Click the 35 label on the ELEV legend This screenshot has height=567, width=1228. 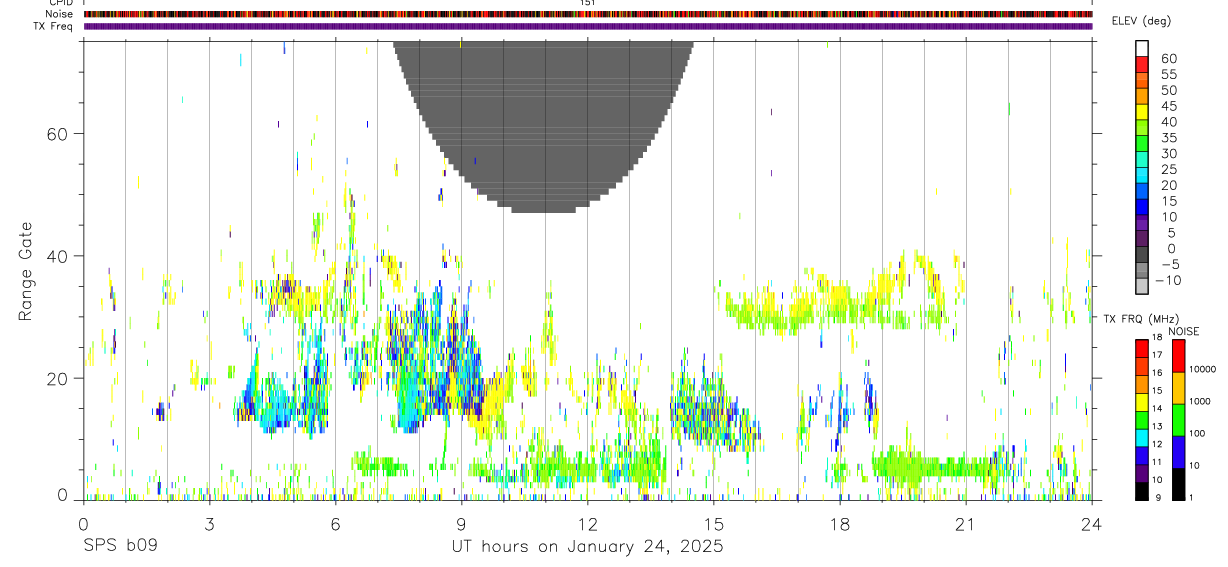coord(1168,137)
